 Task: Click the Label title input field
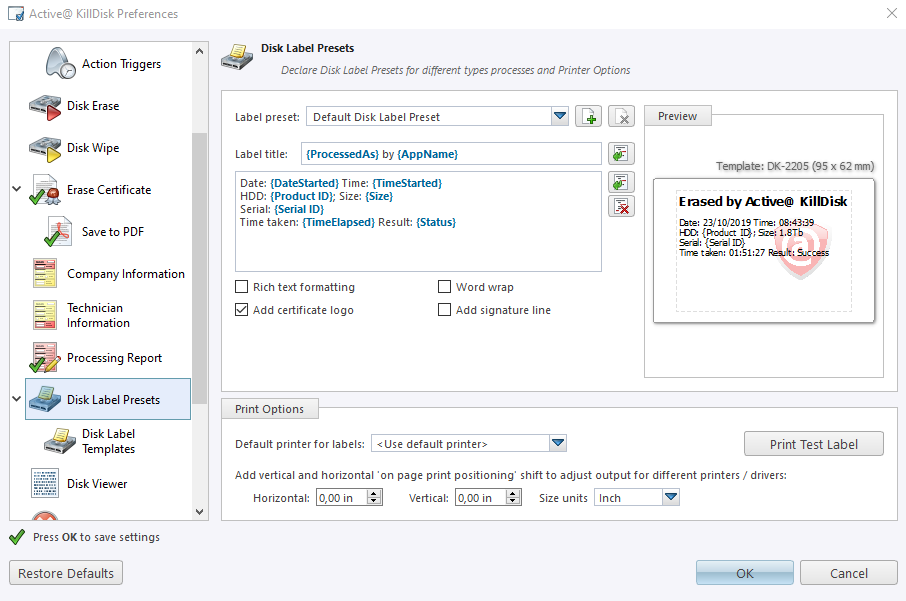coord(450,154)
